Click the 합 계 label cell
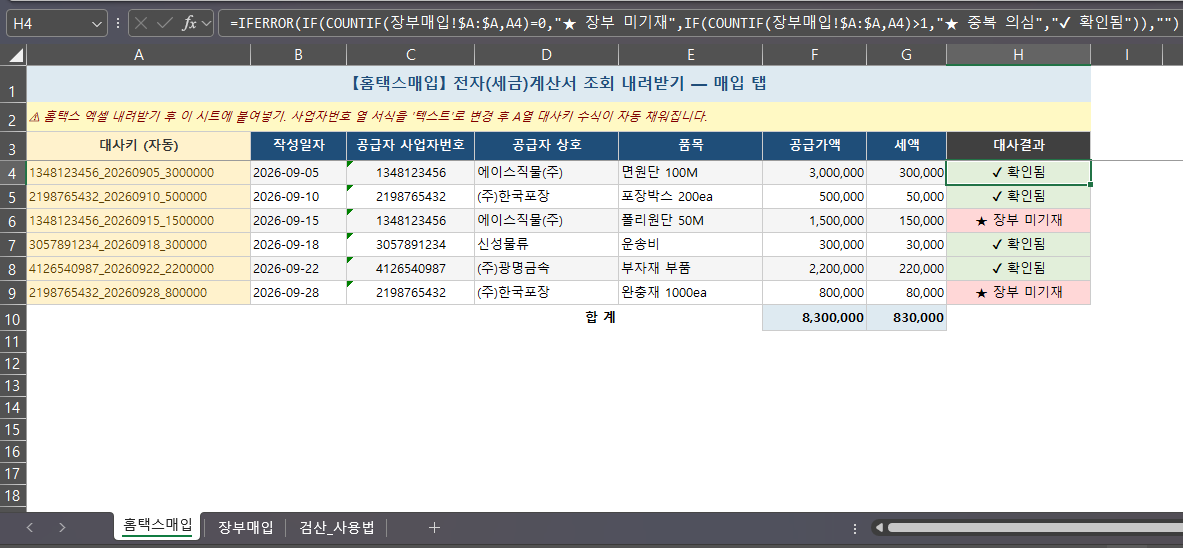 pyautogui.click(x=600, y=318)
